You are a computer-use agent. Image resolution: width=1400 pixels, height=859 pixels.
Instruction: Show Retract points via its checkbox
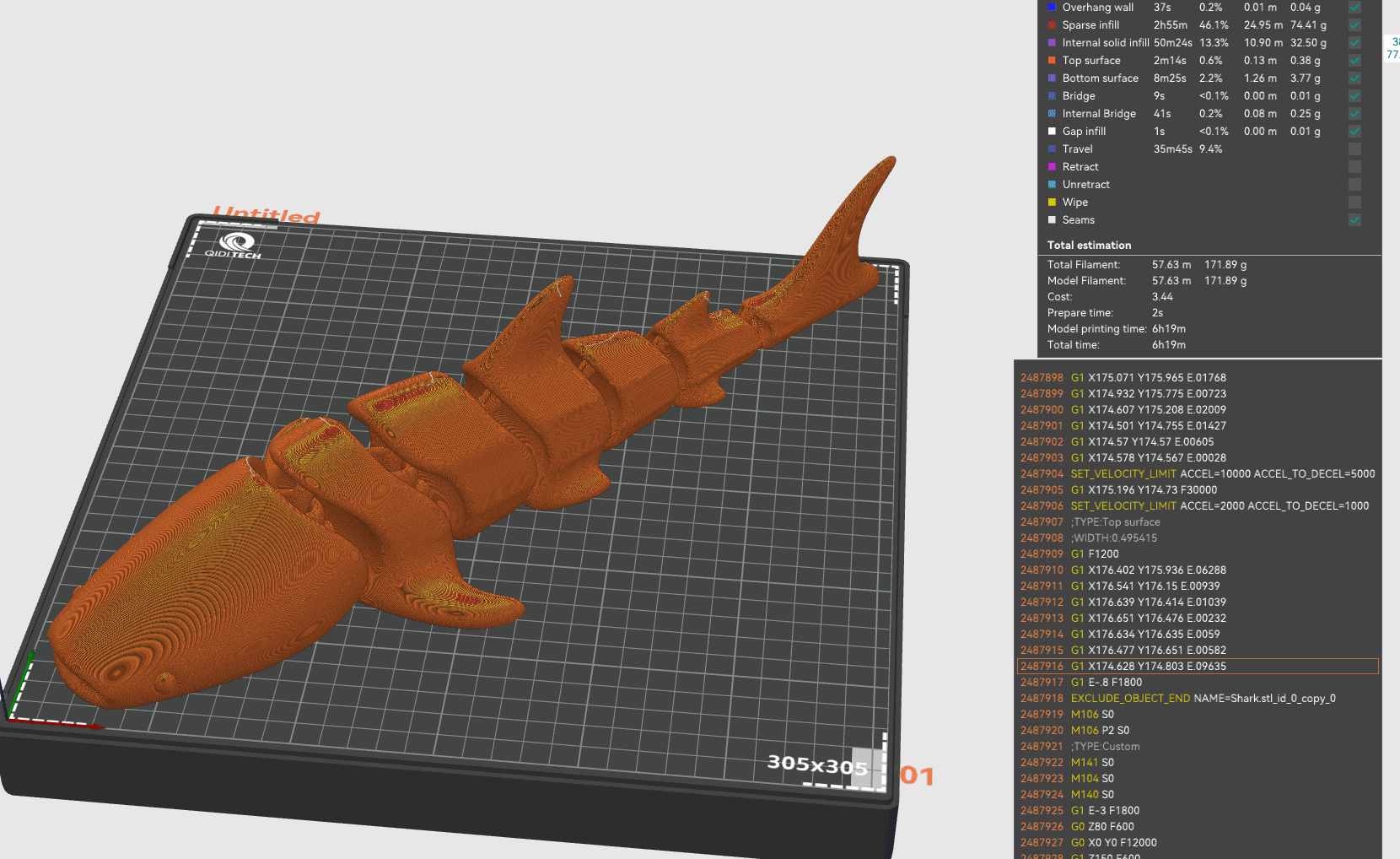click(x=1354, y=167)
